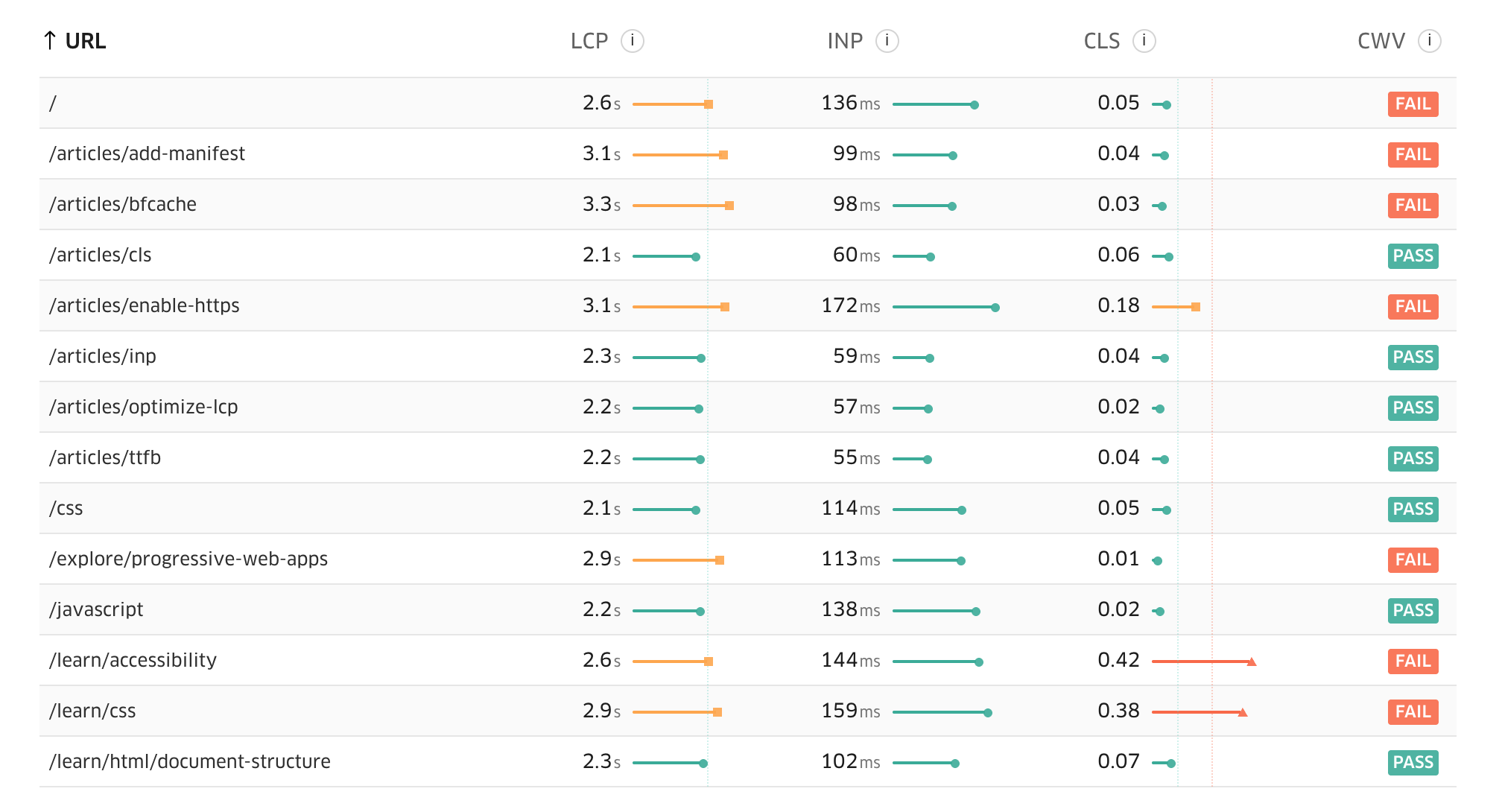Click the LCP info icon
Viewport: 1502px width, 812px height.
(632, 41)
